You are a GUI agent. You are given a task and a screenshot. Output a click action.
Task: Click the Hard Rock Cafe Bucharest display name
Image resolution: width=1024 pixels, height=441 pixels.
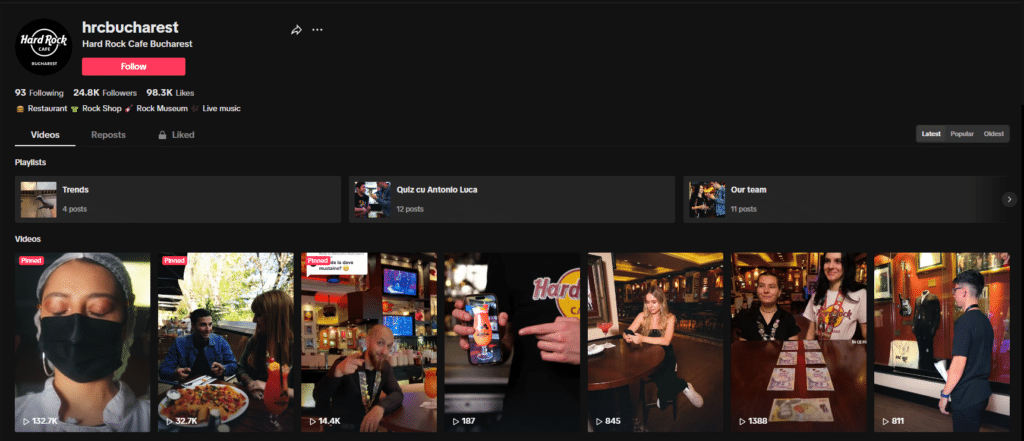click(x=137, y=44)
